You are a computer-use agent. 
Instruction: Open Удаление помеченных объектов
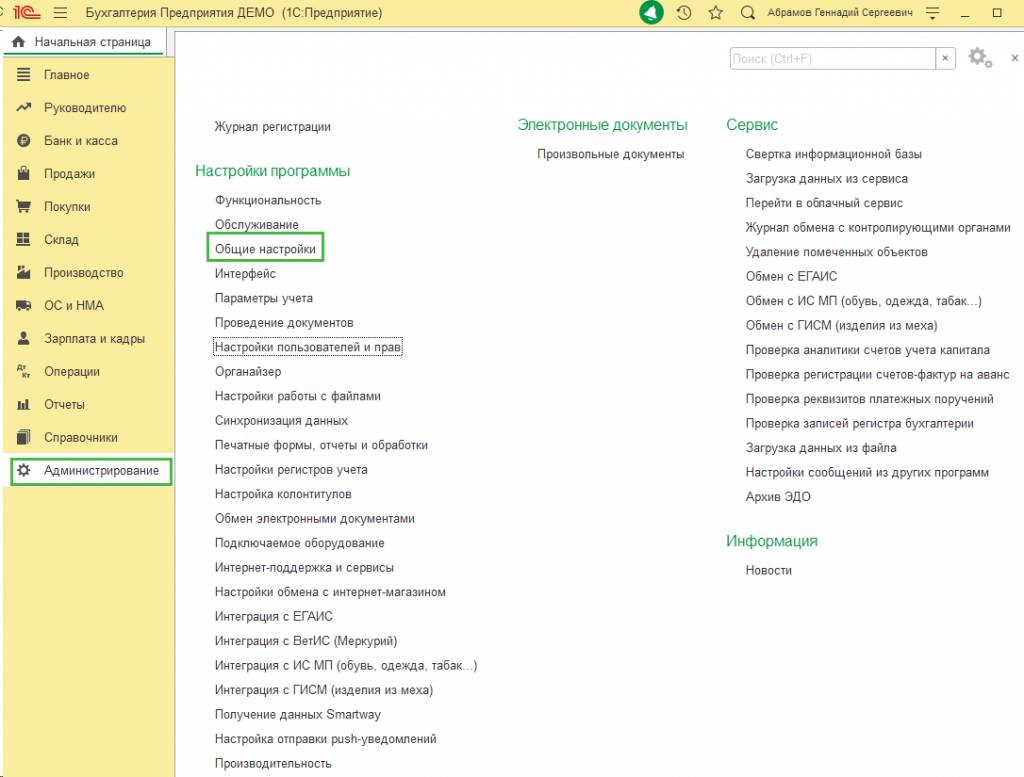(x=836, y=252)
